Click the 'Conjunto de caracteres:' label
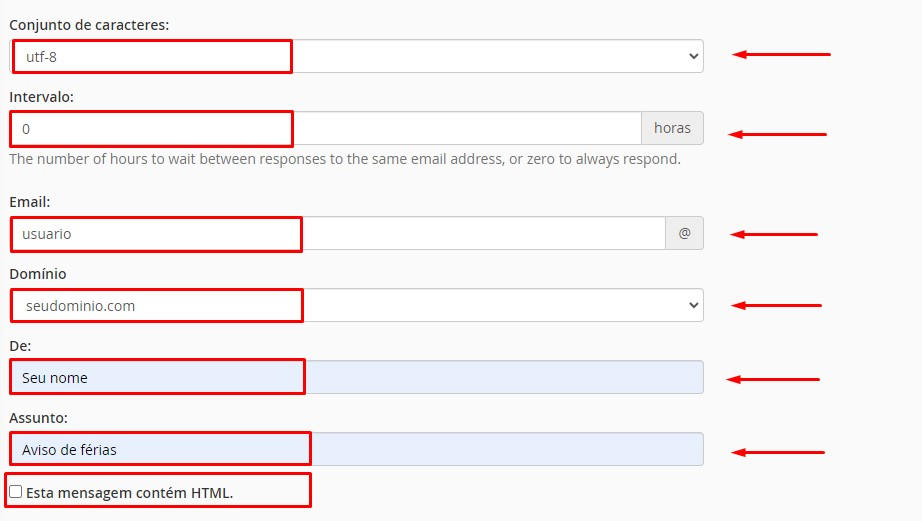The width and height of the screenshot is (922, 521). coord(89,25)
